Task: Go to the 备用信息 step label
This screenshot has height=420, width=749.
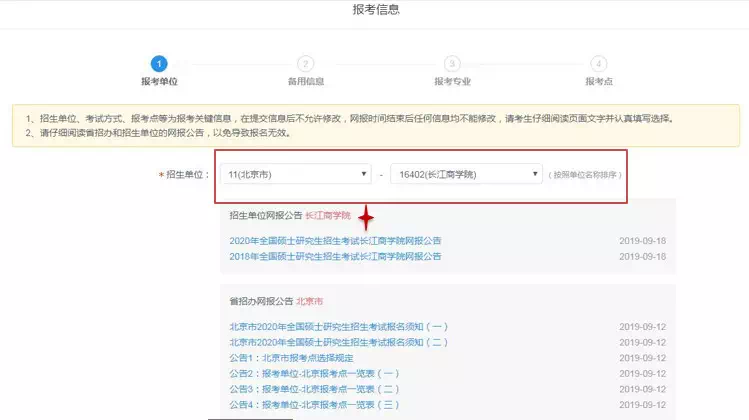Action: coord(306,81)
